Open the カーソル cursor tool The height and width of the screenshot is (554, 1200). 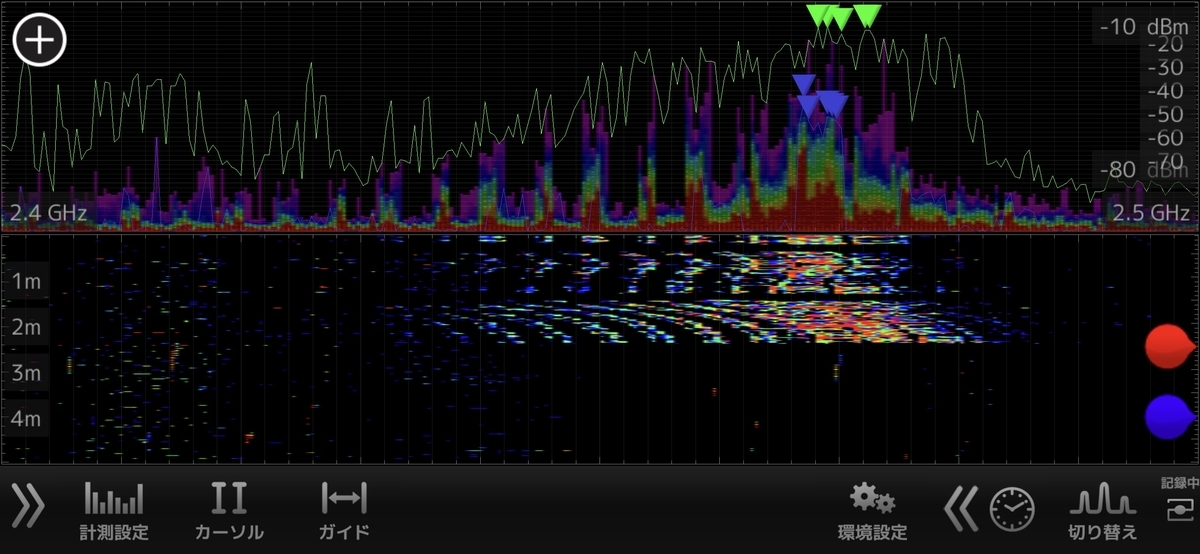click(230, 510)
